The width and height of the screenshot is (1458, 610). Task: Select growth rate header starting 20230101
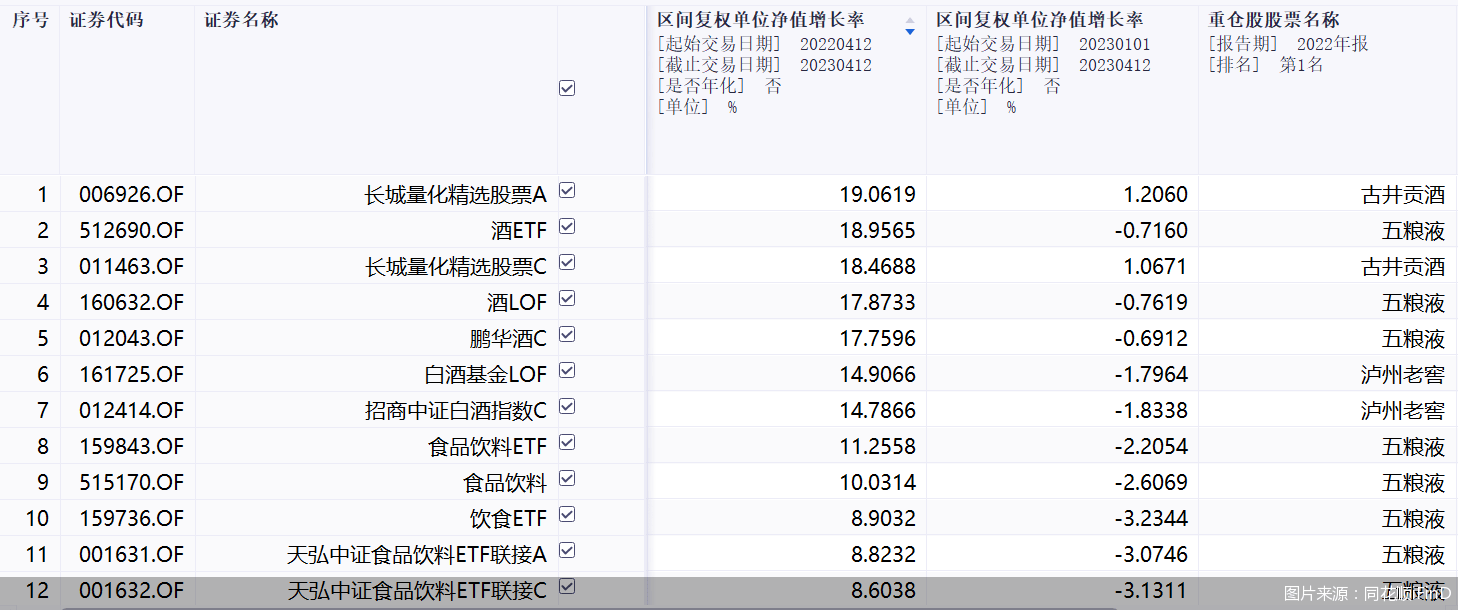click(x=1040, y=20)
